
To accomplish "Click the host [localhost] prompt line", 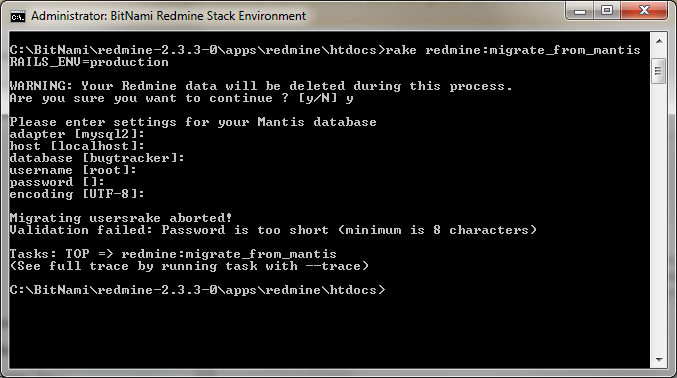I will click(x=77, y=146).
